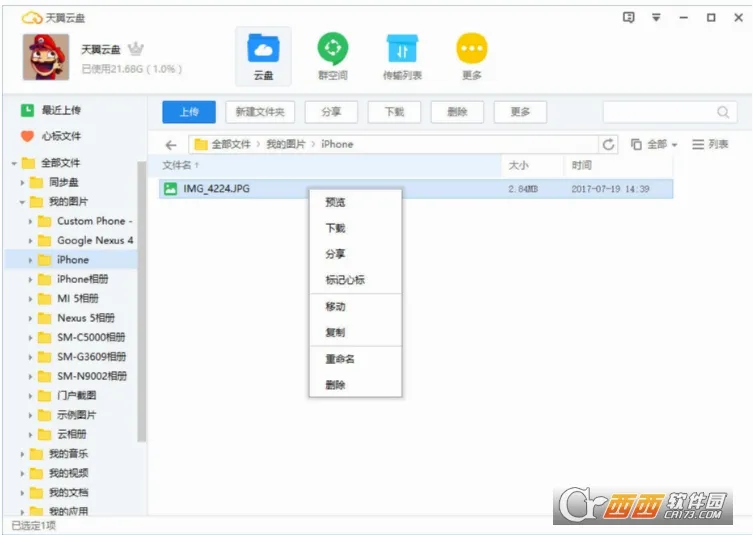Expand the iPhone相册 folder node
This screenshot has height=535, width=753.
tap(30, 279)
